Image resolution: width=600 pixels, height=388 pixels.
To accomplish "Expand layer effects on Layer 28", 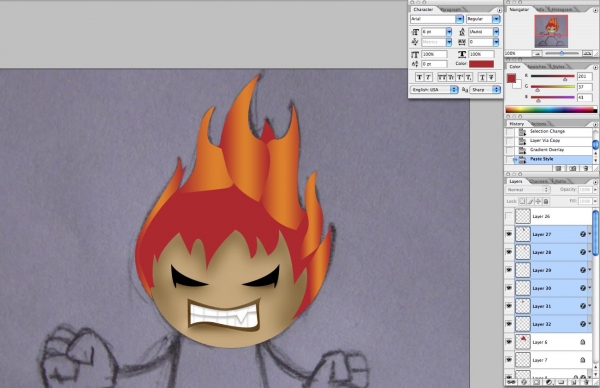I will tap(590, 252).
